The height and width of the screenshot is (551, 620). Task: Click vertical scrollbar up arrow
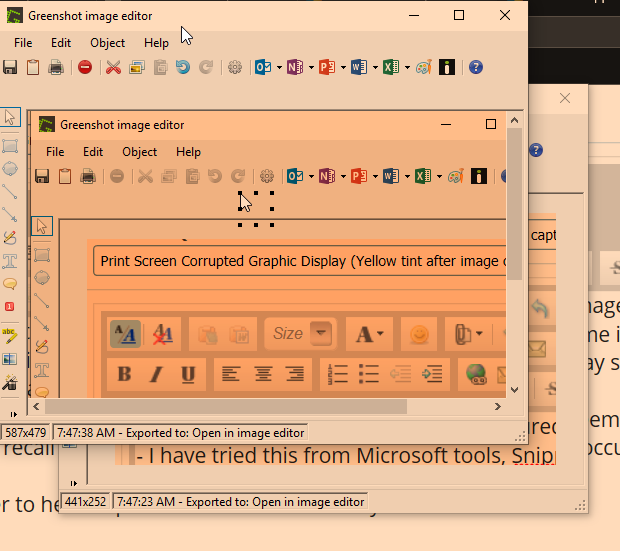pos(514,120)
